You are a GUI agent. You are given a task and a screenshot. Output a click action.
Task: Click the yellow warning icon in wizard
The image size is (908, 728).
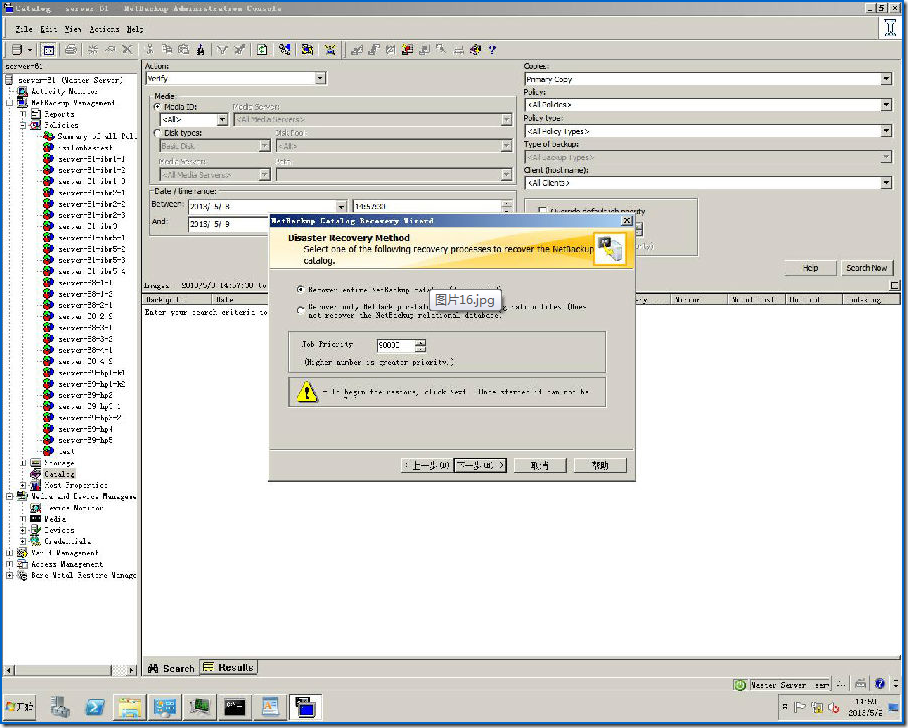pyautogui.click(x=307, y=392)
